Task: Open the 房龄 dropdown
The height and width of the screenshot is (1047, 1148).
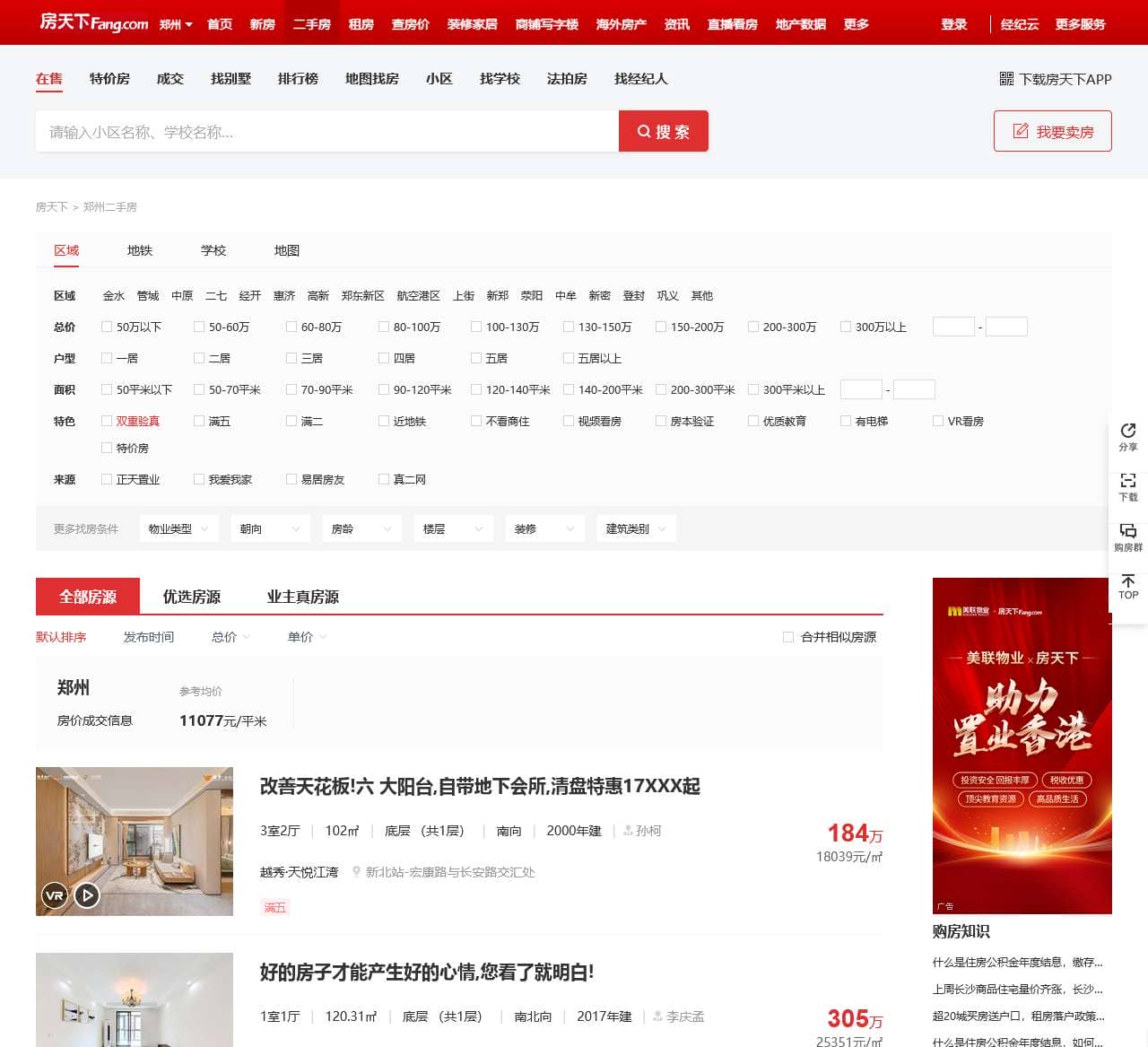Action: coord(362,529)
